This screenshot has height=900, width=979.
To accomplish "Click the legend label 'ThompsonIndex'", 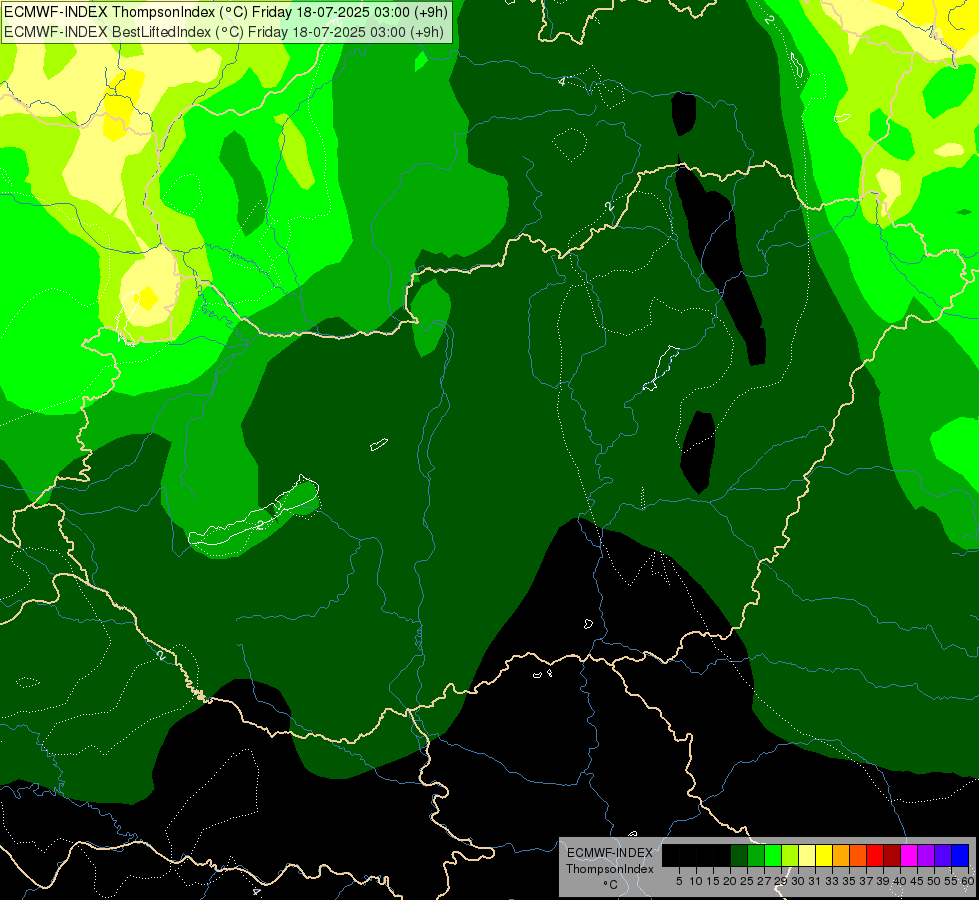I will (610, 869).
